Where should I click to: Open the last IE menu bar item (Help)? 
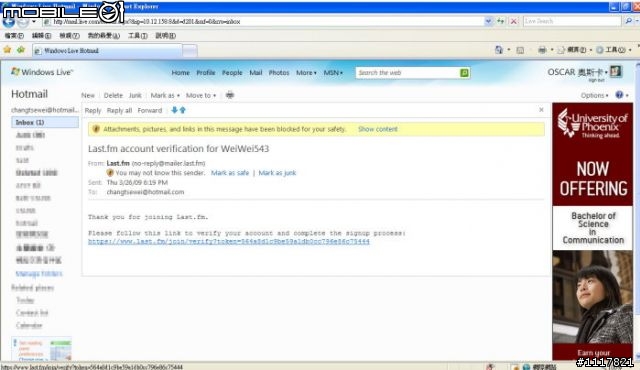tap(165, 35)
